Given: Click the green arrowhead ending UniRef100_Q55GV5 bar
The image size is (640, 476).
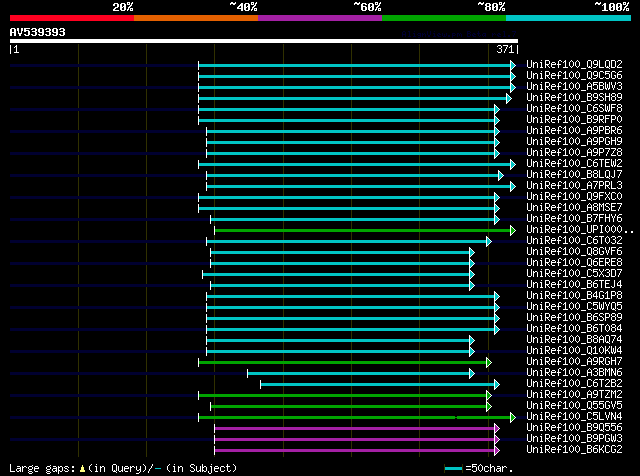Looking at the screenshot, I should click(x=489, y=407).
